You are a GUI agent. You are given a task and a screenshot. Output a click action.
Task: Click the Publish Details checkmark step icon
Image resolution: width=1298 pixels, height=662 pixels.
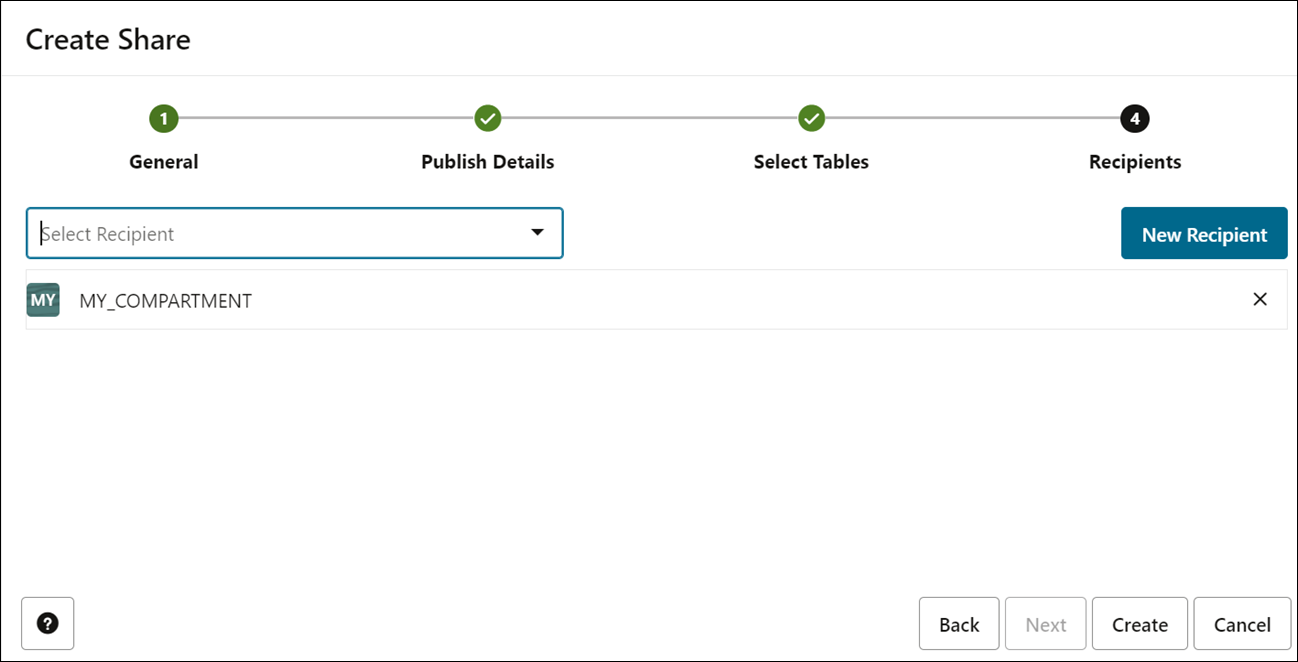(487, 119)
